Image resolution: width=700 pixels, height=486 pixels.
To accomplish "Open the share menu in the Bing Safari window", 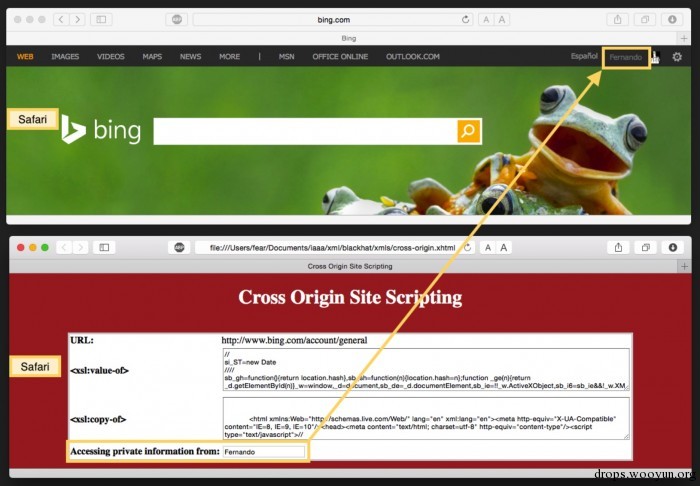I will pos(618,19).
